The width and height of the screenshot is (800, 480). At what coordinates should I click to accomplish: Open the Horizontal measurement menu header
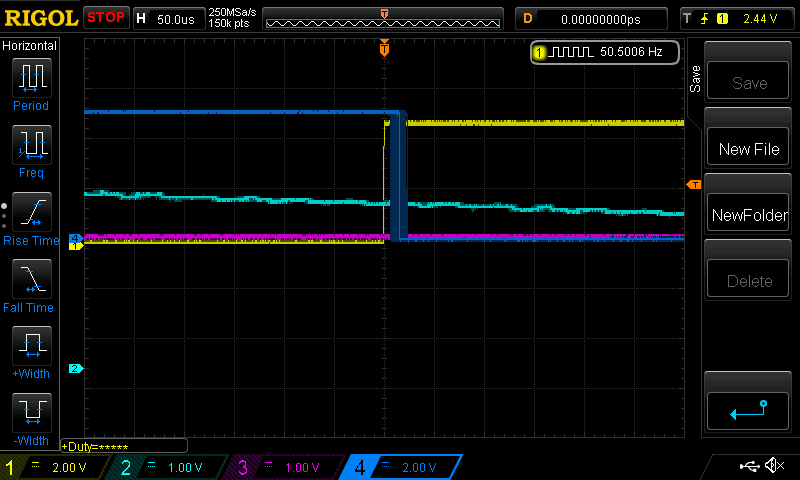30,45
